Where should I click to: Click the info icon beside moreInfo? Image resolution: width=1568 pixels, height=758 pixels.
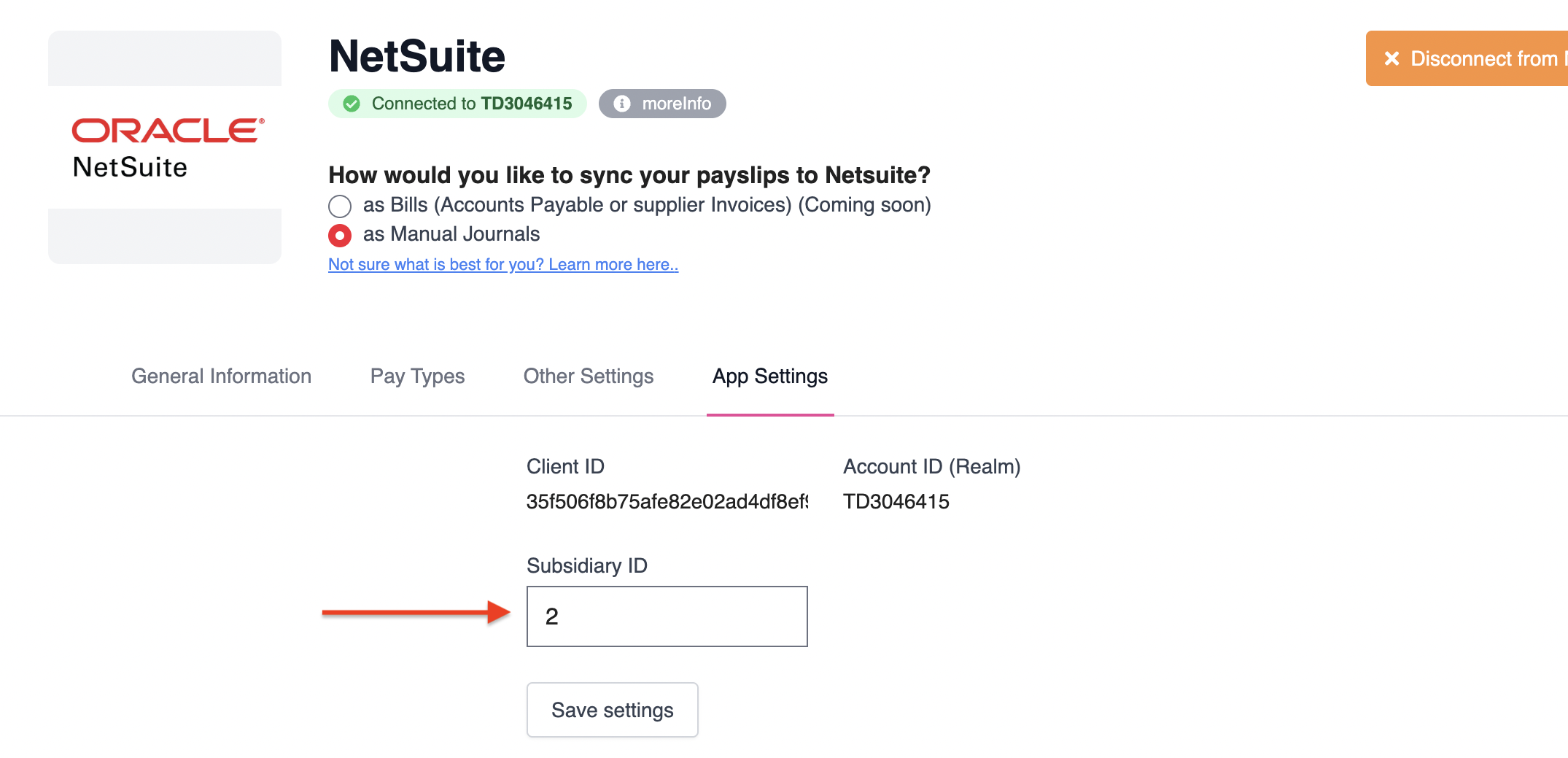[x=621, y=104]
